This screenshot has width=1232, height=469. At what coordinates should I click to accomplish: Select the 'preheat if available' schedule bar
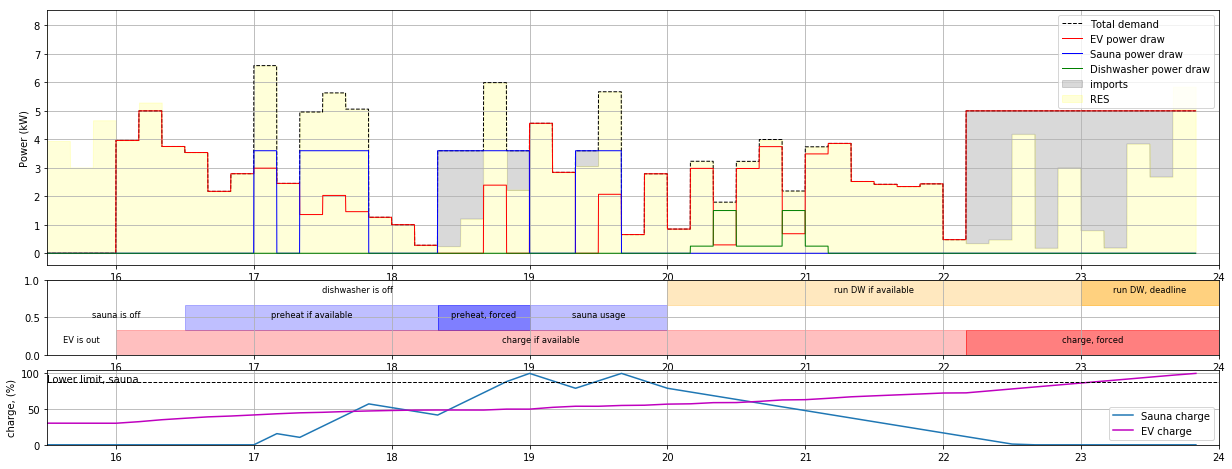click(311, 318)
